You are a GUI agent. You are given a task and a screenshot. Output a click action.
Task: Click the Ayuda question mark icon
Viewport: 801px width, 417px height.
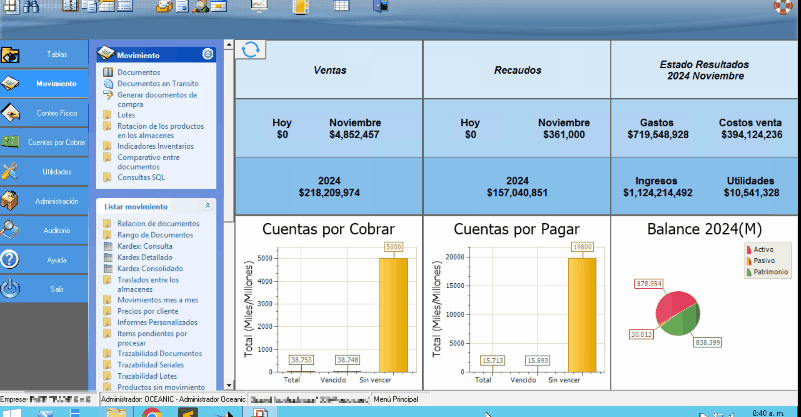(11, 259)
